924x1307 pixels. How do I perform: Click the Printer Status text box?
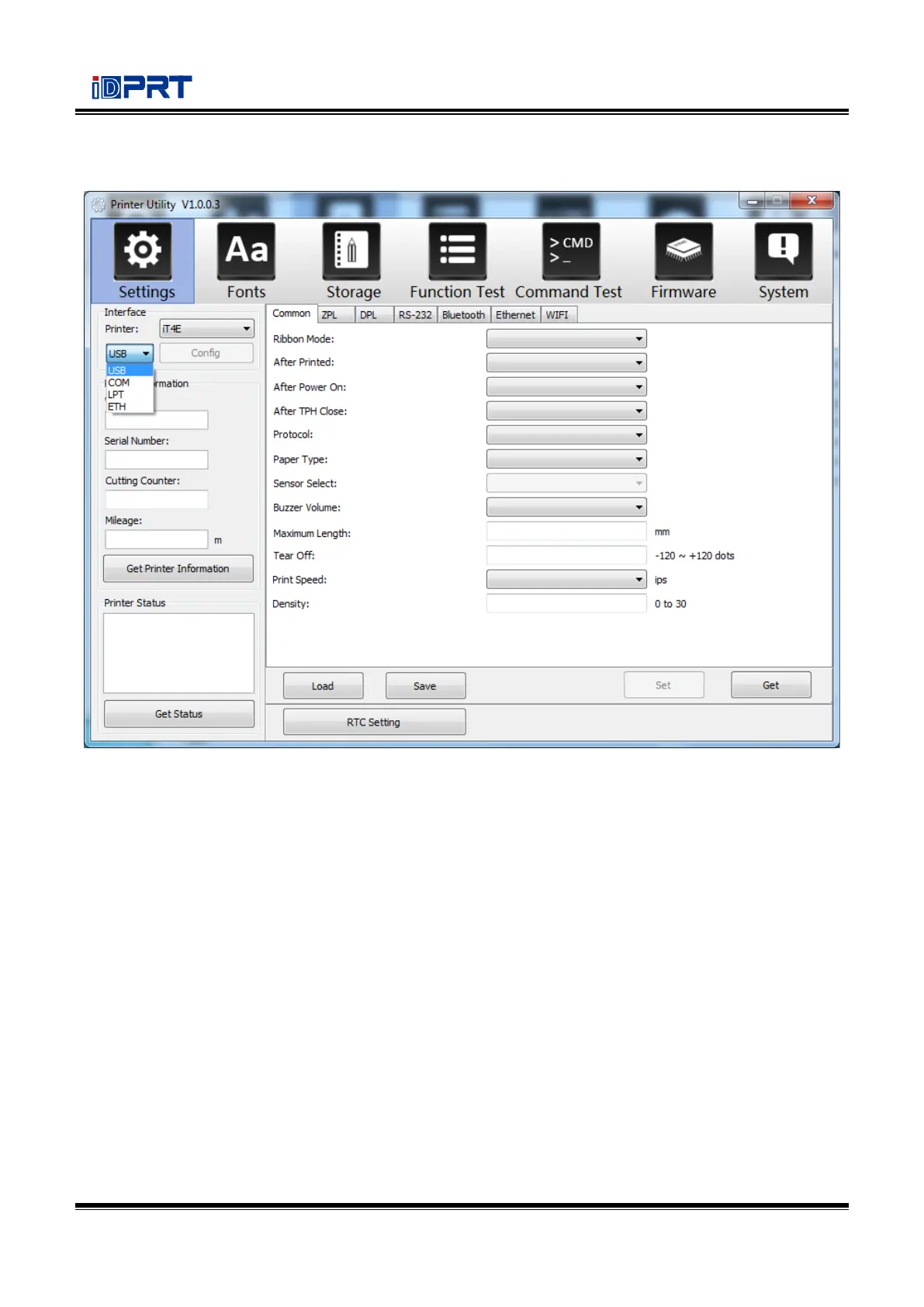tap(178, 653)
